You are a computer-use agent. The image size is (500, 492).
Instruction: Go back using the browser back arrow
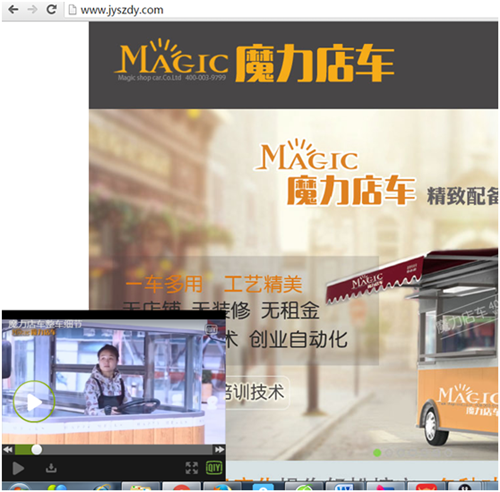click(13, 9)
